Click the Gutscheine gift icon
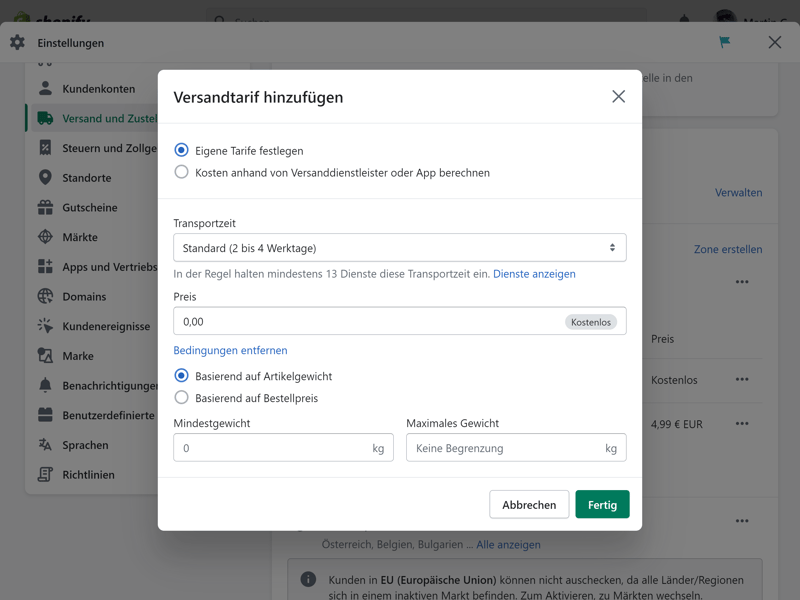This screenshot has height=600, width=800. point(45,207)
